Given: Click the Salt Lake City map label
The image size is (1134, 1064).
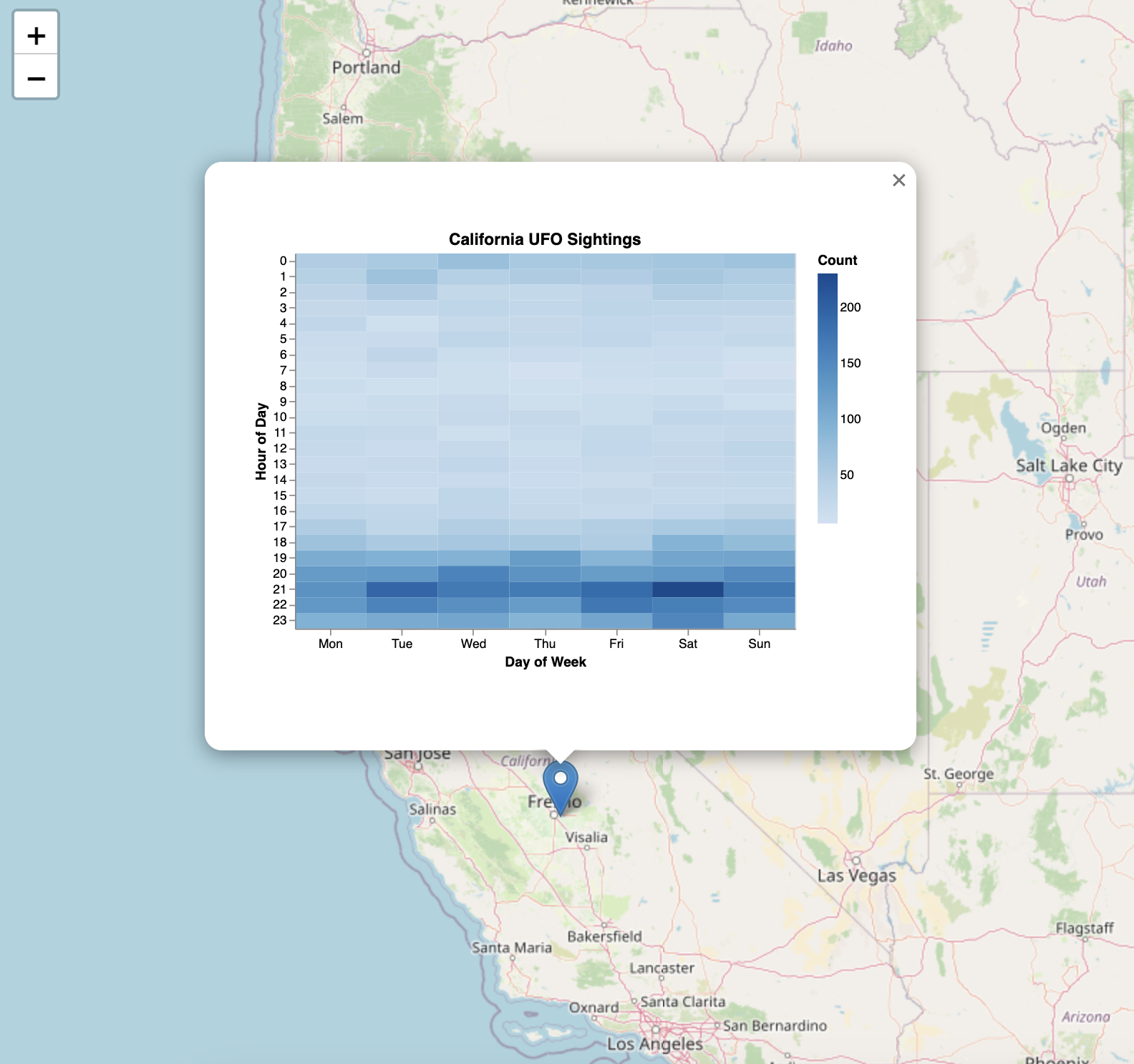Looking at the screenshot, I should [x=1068, y=465].
